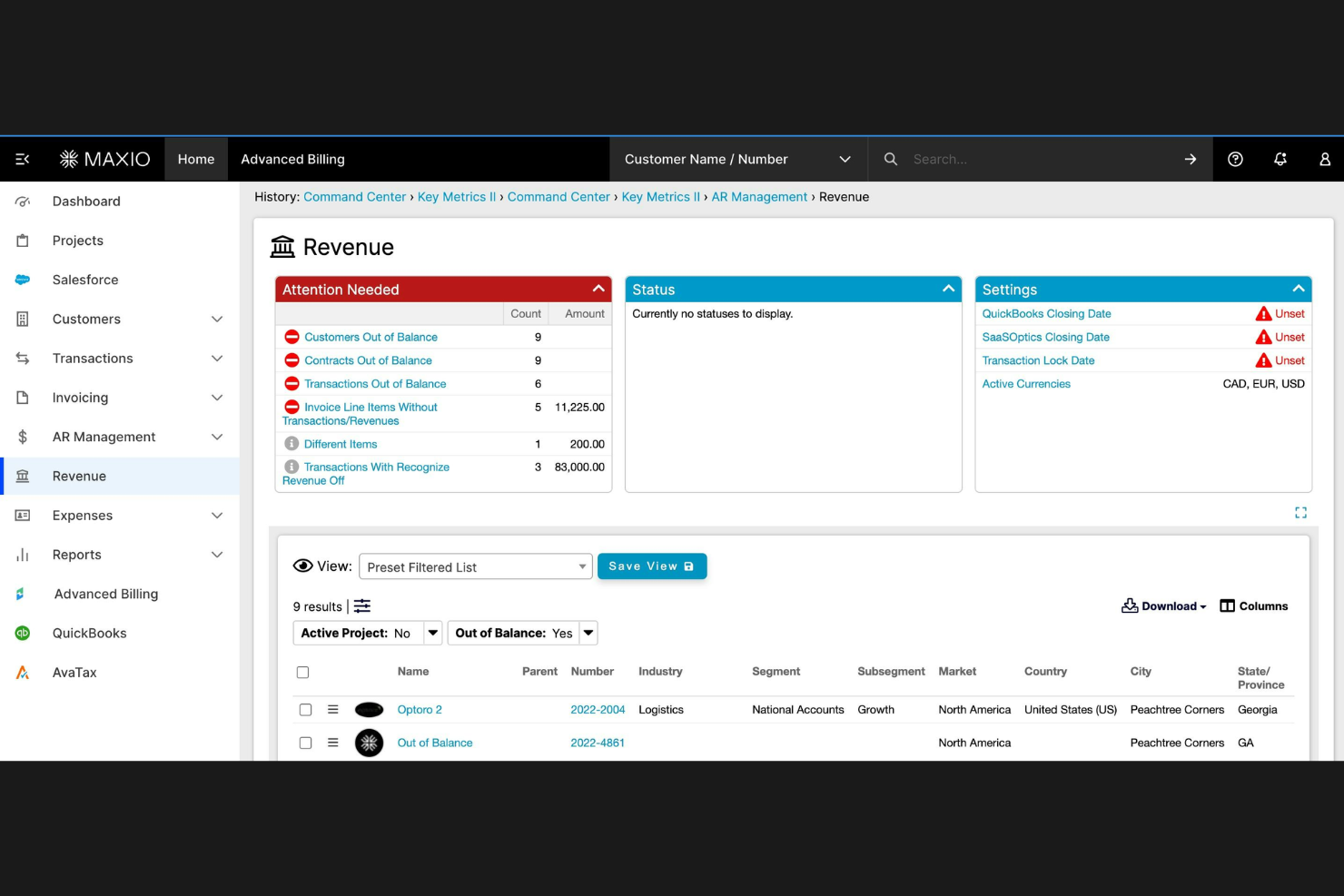Click the Invoicing document icon
The height and width of the screenshot is (896, 1344).
point(23,398)
